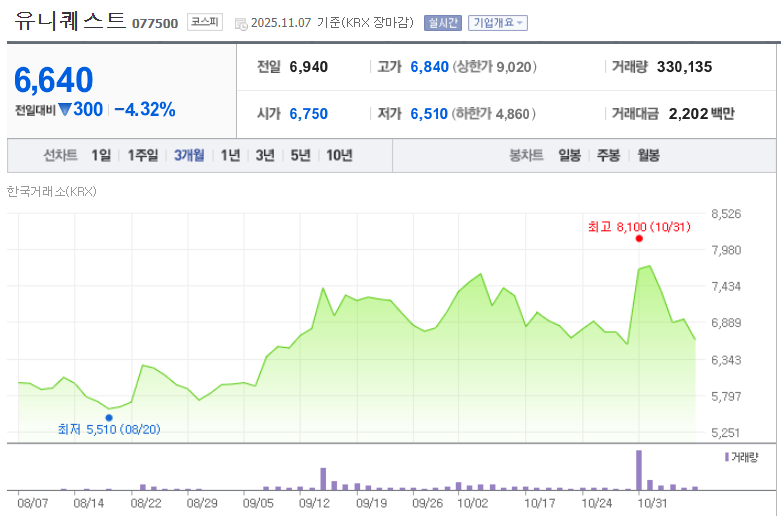Click the 하한가 4,860 text
Image resolution: width=781 pixels, height=516 pixels.
(x=494, y=114)
